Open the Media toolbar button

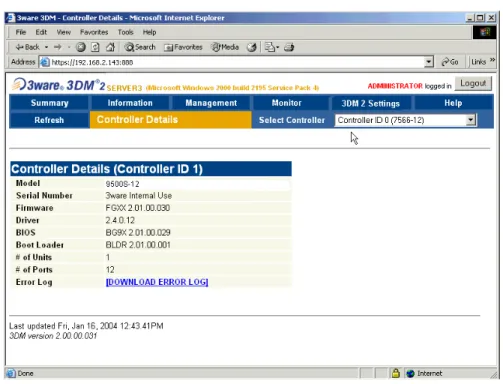225,47
